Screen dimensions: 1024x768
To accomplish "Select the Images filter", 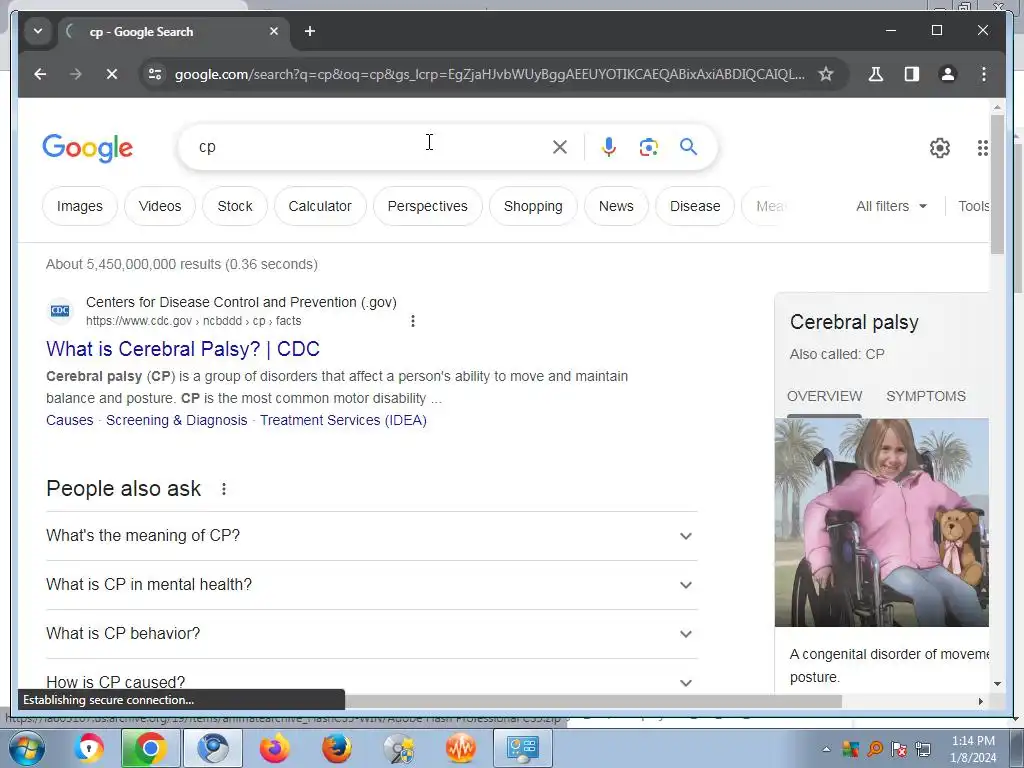I will point(80,206).
